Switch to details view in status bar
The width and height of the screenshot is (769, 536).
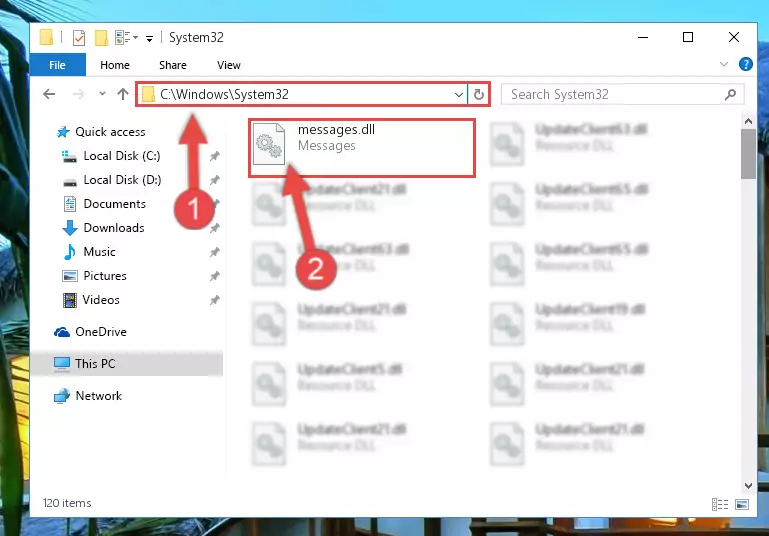coord(719,504)
